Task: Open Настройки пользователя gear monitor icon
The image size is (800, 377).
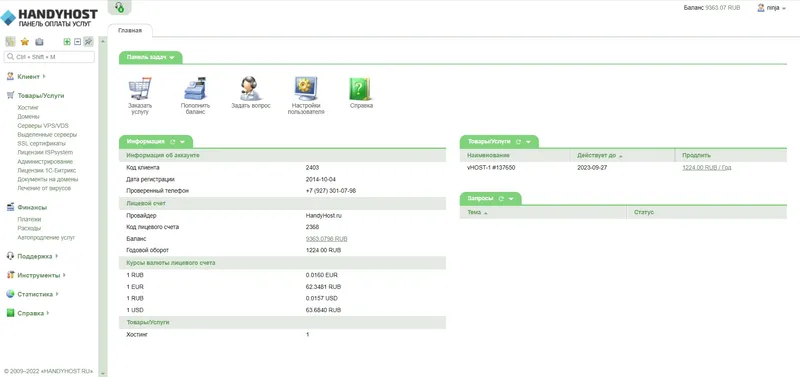Action: pos(306,88)
